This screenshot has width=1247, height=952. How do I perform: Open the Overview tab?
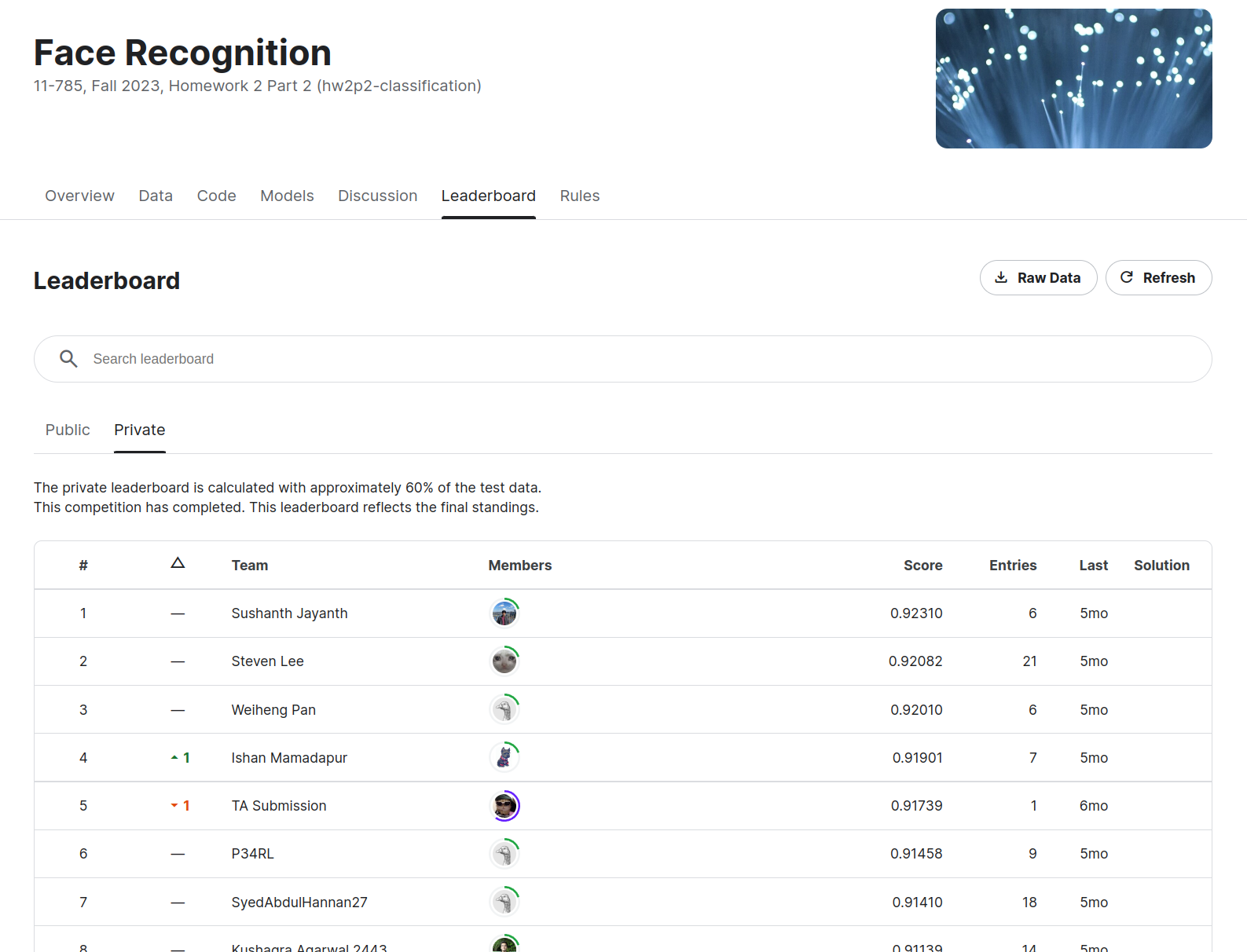coord(79,196)
